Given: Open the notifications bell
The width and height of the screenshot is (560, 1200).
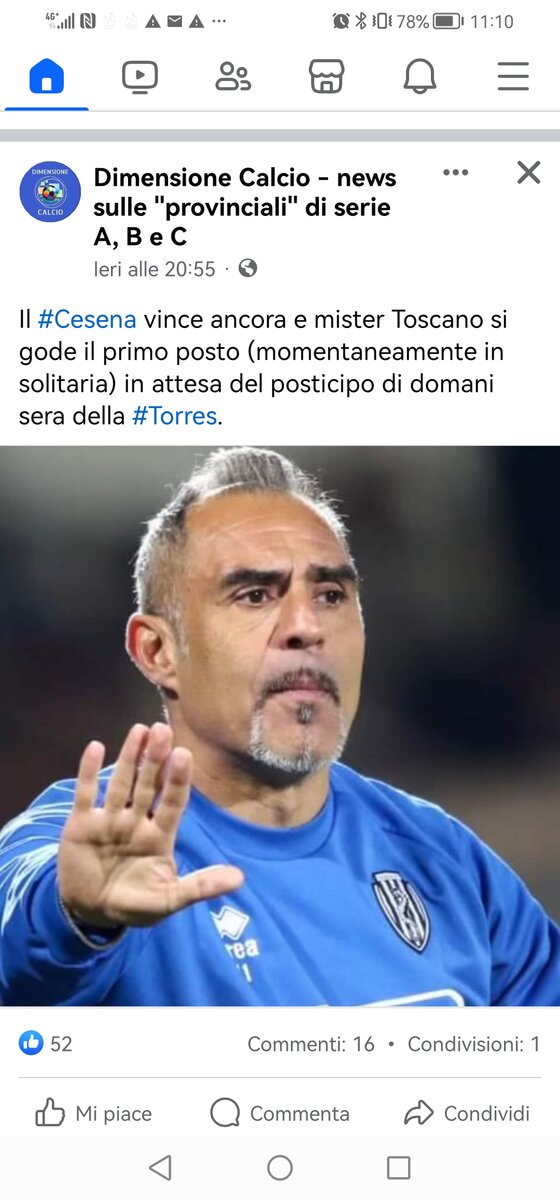Looking at the screenshot, I should (x=420, y=76).
